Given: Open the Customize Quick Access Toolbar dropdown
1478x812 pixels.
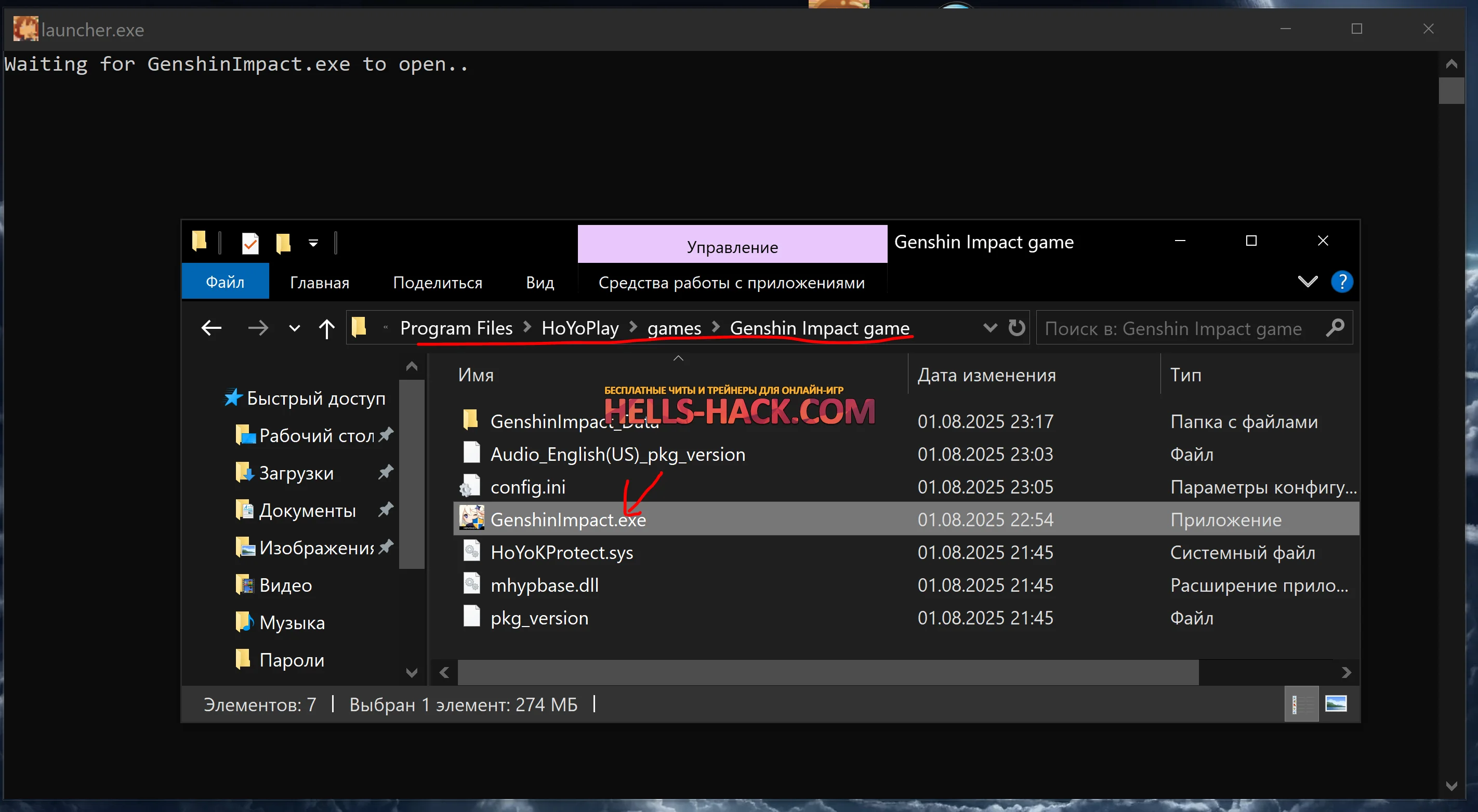Looking at the screenshot, I should [313, 243].
